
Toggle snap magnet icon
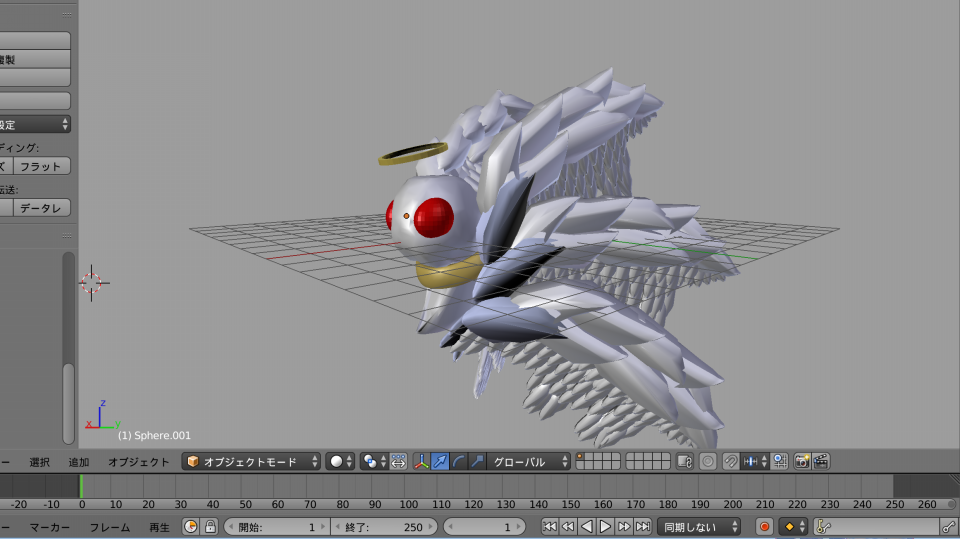coord(730,461)
